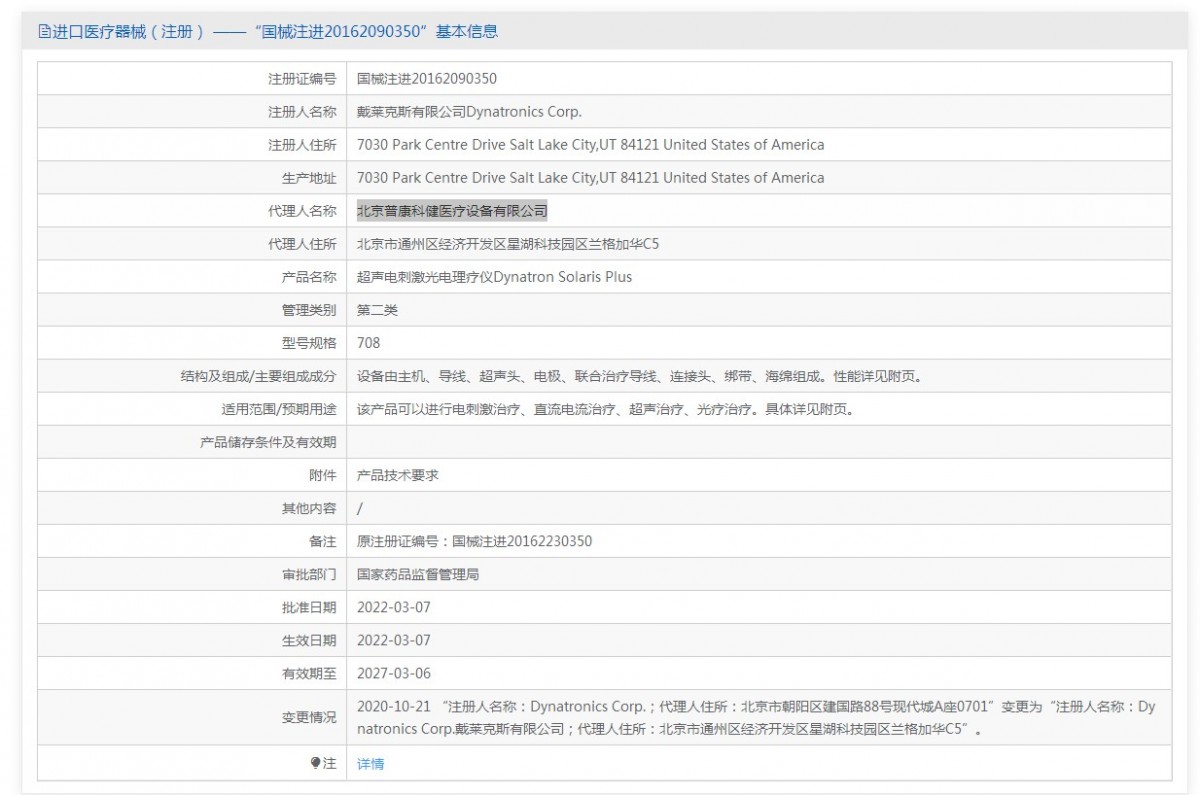Image resolution: width=1200 pixels, height=795 pixels.
Task: Select the '其他内容' label
Action: tap(309, 508)
